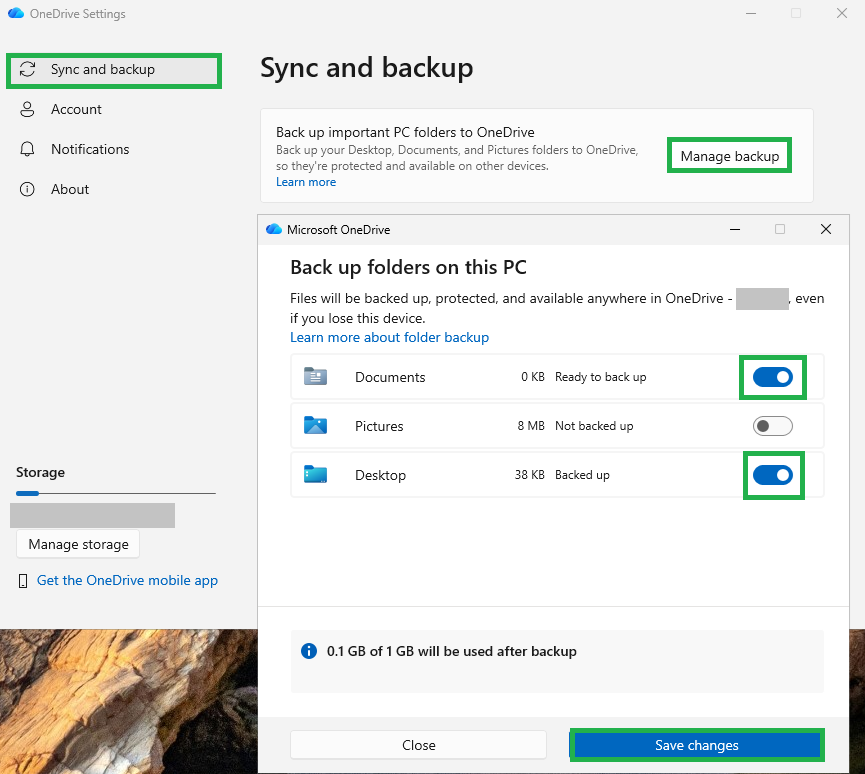865x774 pixels.
Task: Close the OneDrive Settings window
Action: (x=842, y=13)
